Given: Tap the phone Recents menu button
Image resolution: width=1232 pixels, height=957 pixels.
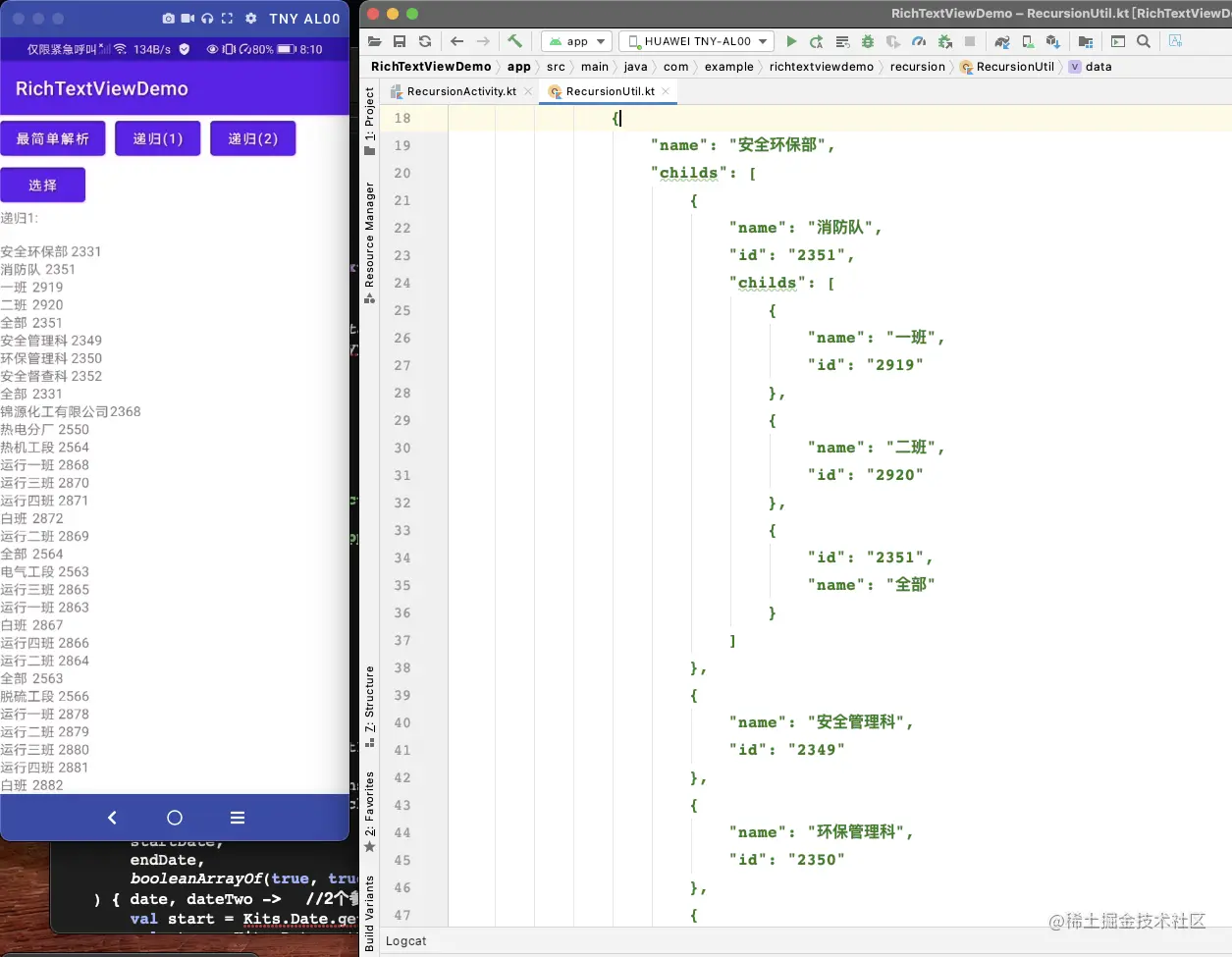Looking at the screenshot, I should click(238, 818).
